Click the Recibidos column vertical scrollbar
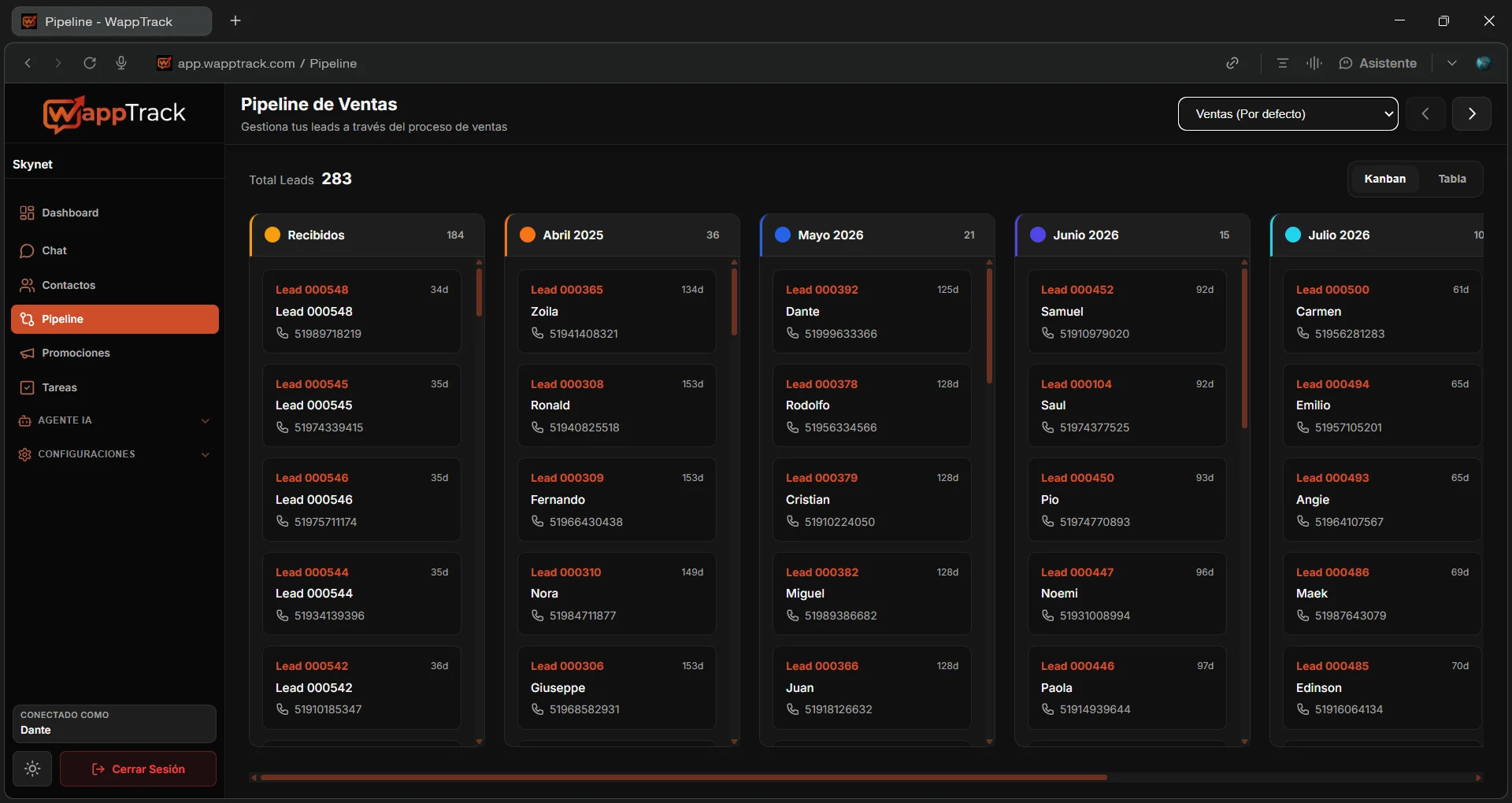Screen dimensions: 1512x803 point(479,293)
